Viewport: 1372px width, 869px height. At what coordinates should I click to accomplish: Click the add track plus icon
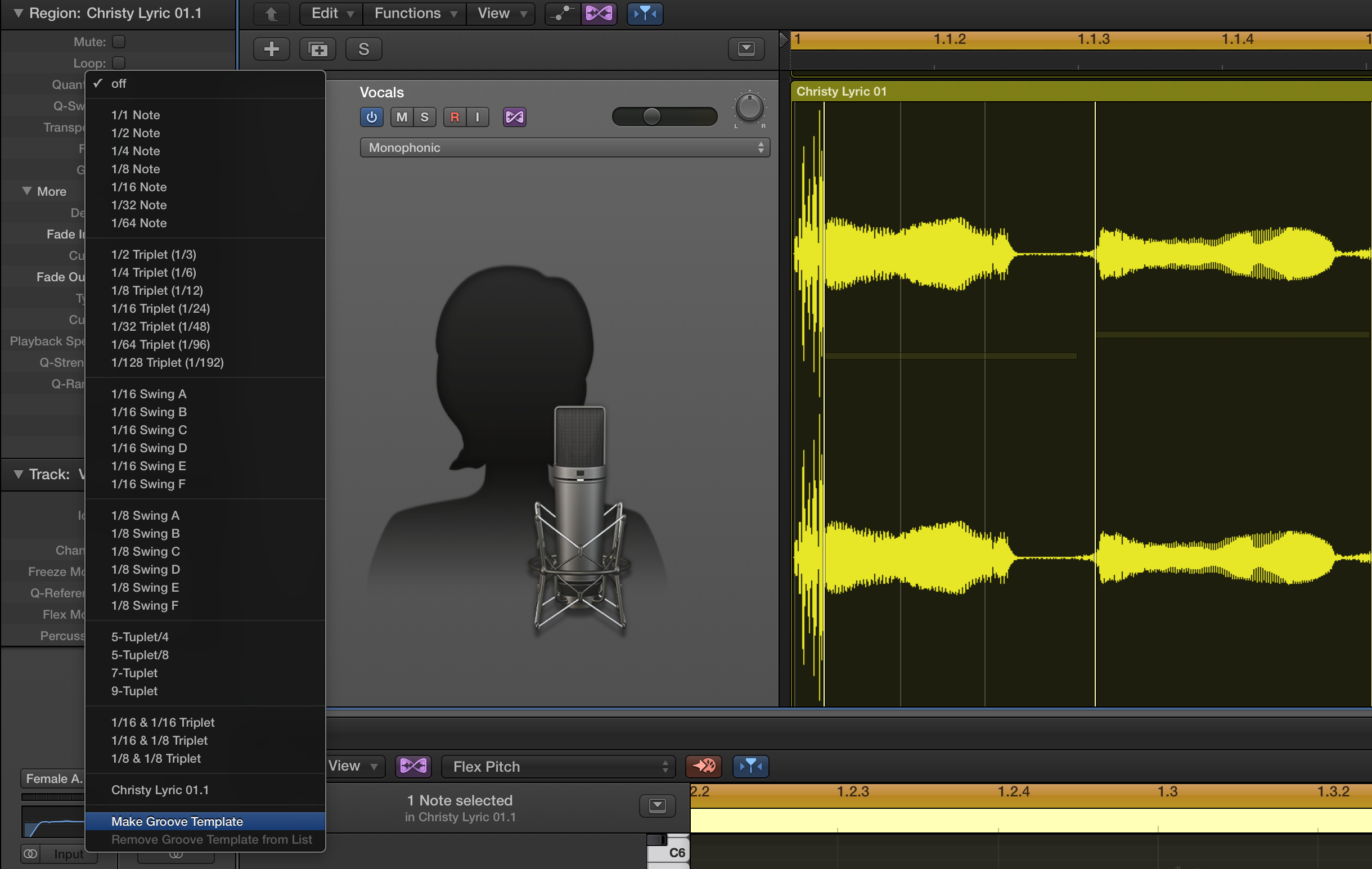[x=272, y=48]
